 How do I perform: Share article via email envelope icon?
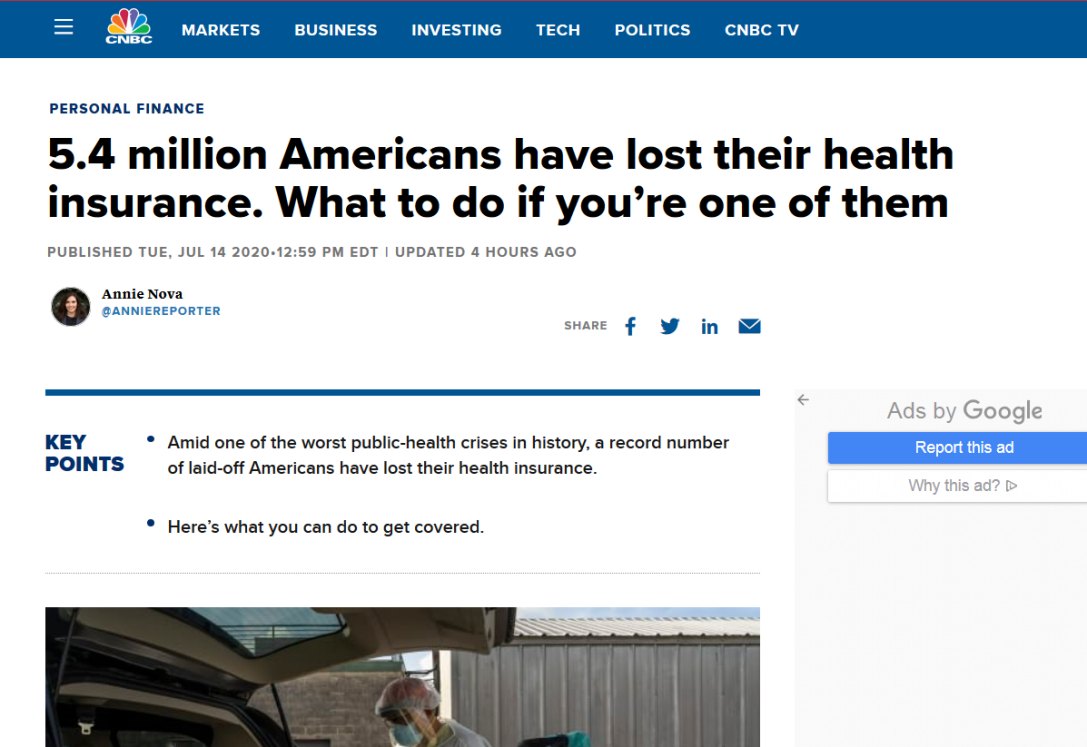[749, 326]
